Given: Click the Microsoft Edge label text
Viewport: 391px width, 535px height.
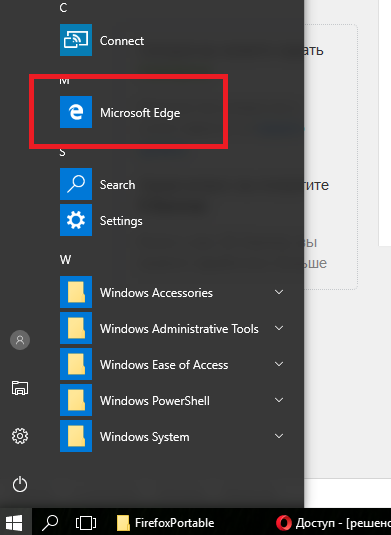Looking at the screenshot, I should click(x=140, y=113).
